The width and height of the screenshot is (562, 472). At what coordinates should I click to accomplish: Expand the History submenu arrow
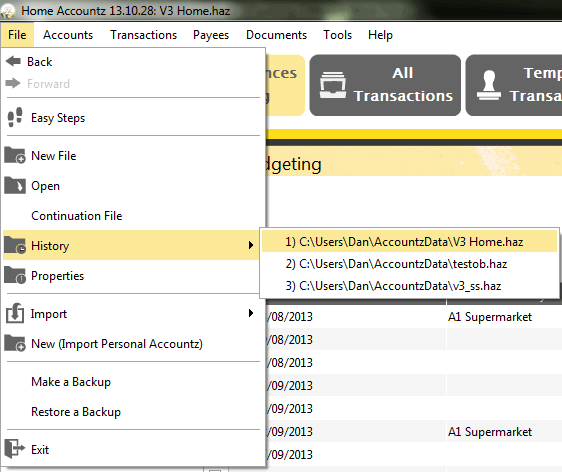pos(251,245)
